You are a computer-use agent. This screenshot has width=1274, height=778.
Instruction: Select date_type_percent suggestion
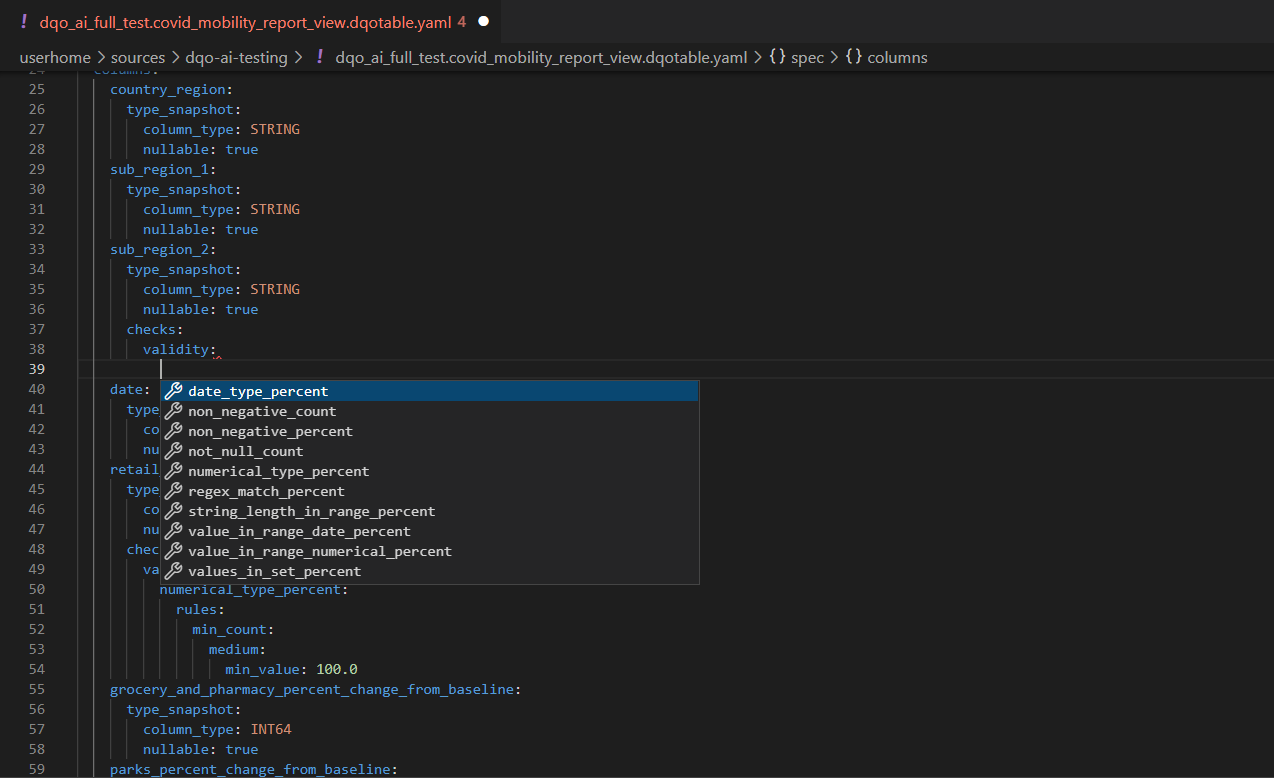(x=429, y=391)
